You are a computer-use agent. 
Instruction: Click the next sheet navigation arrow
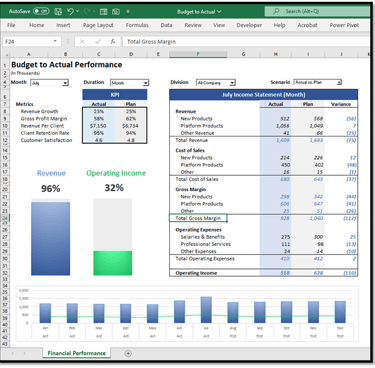(x=24, y=353)
